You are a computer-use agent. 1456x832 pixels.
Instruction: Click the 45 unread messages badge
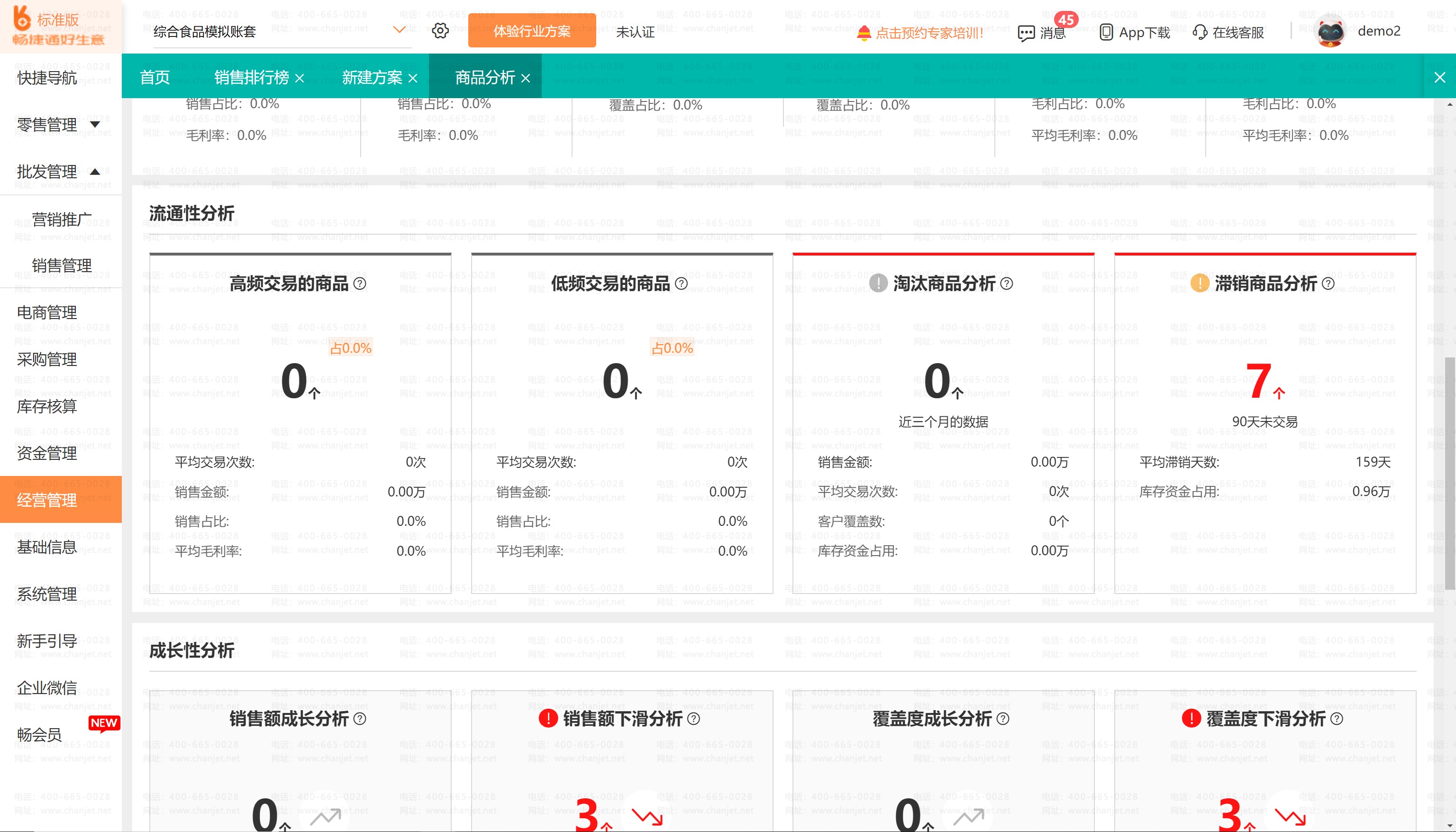1066,19
